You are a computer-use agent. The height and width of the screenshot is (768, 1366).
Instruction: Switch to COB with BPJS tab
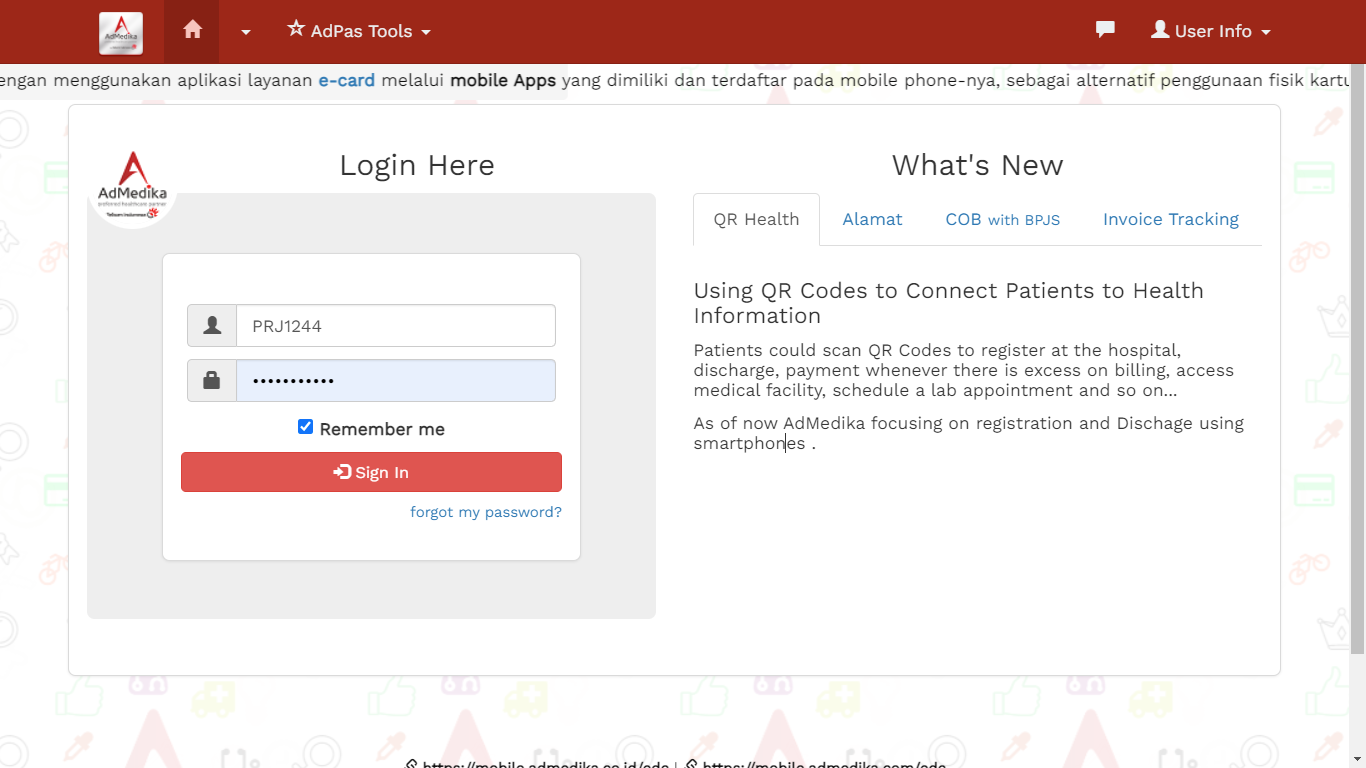(1002, 219)
